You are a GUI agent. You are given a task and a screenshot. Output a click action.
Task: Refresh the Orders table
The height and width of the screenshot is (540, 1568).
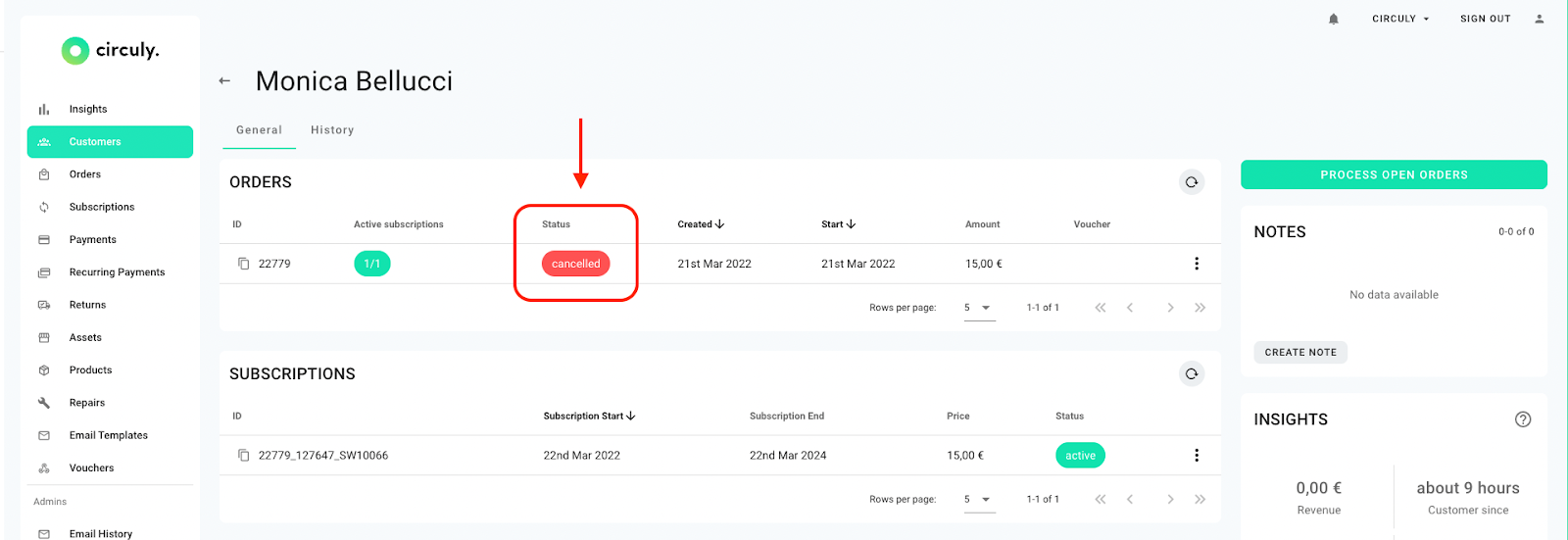(x=1192, y=182)
